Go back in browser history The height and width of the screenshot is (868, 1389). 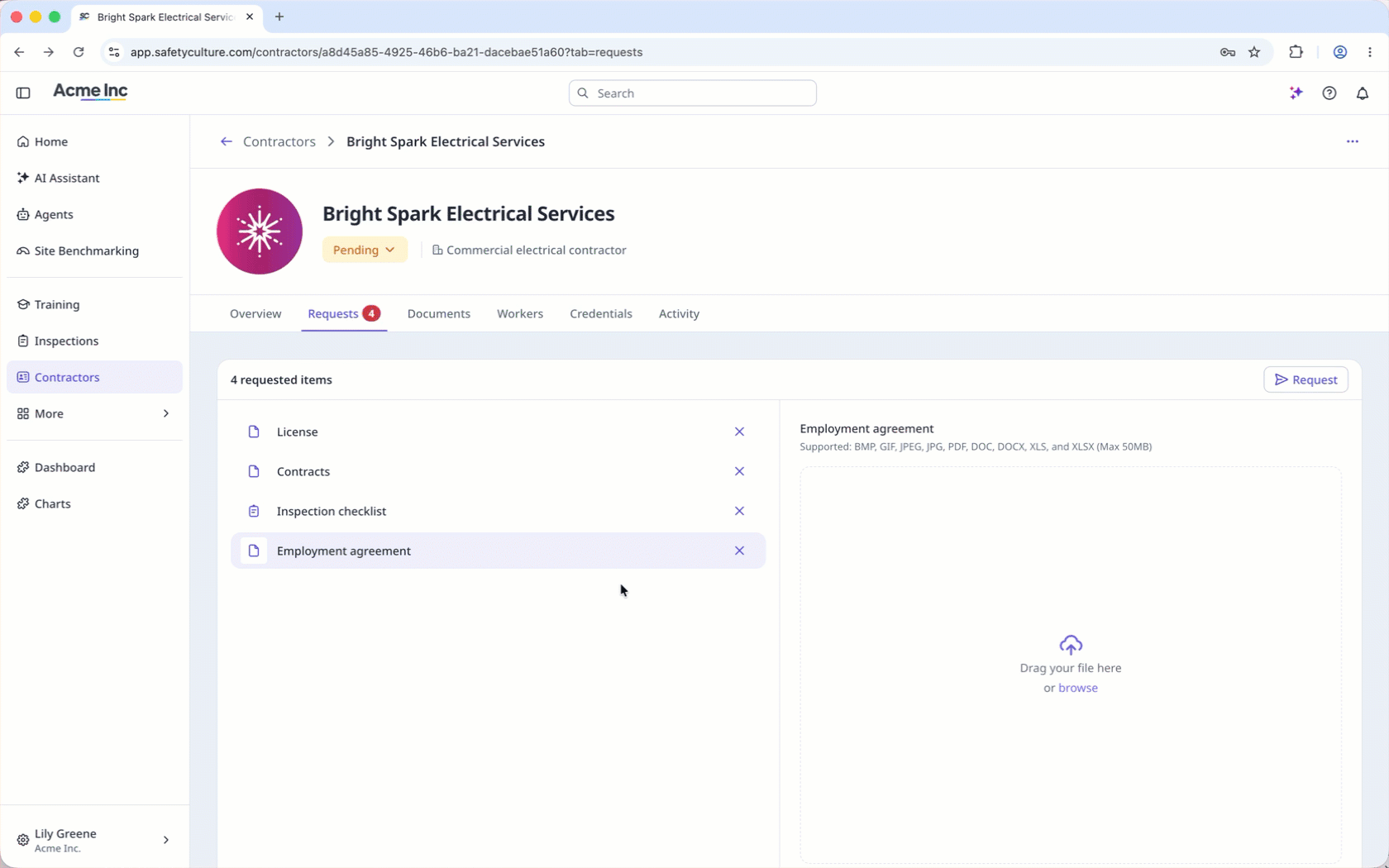[x=19, y=52]
